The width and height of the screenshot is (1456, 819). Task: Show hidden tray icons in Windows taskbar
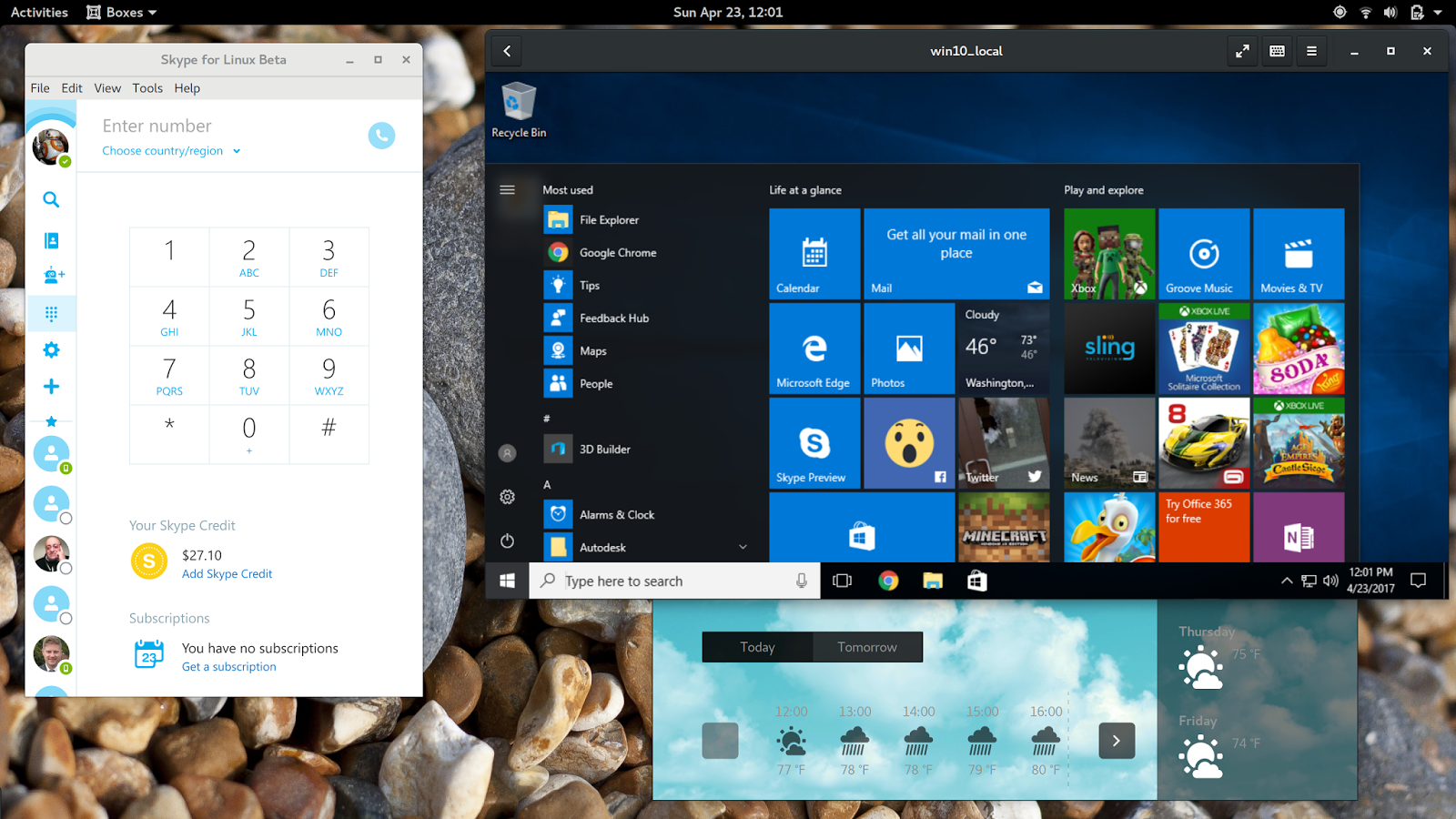[1286, 581]
